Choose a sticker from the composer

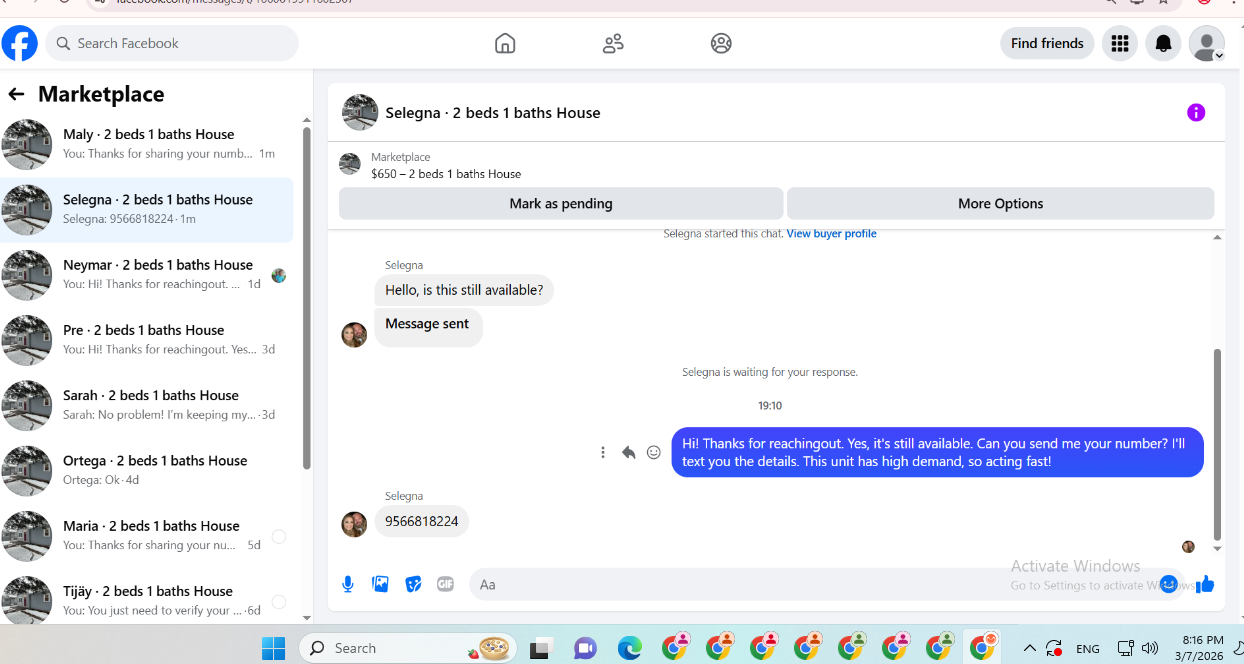(x=413, y=584)
